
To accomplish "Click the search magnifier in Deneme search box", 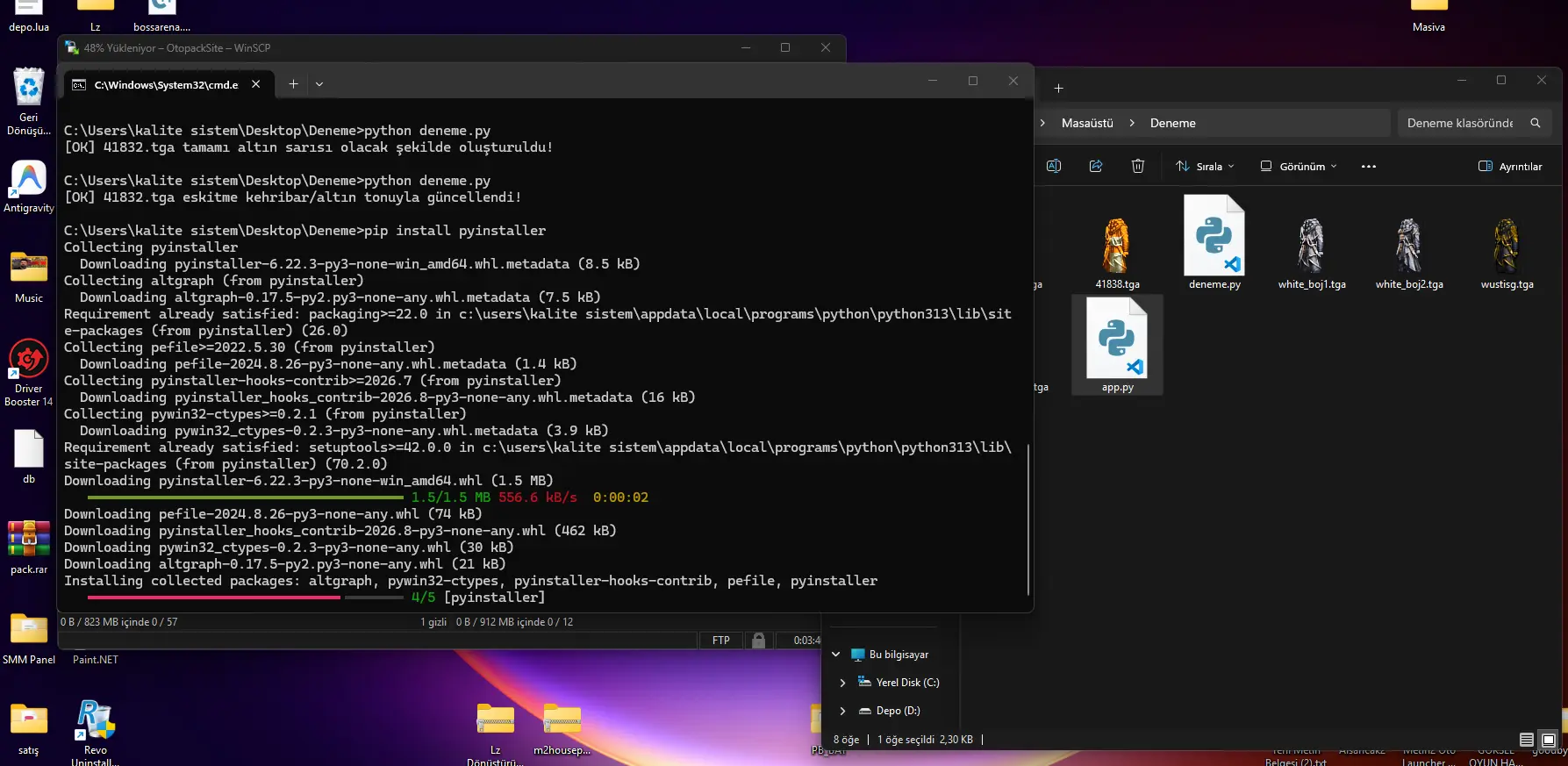I will 1536,123.
